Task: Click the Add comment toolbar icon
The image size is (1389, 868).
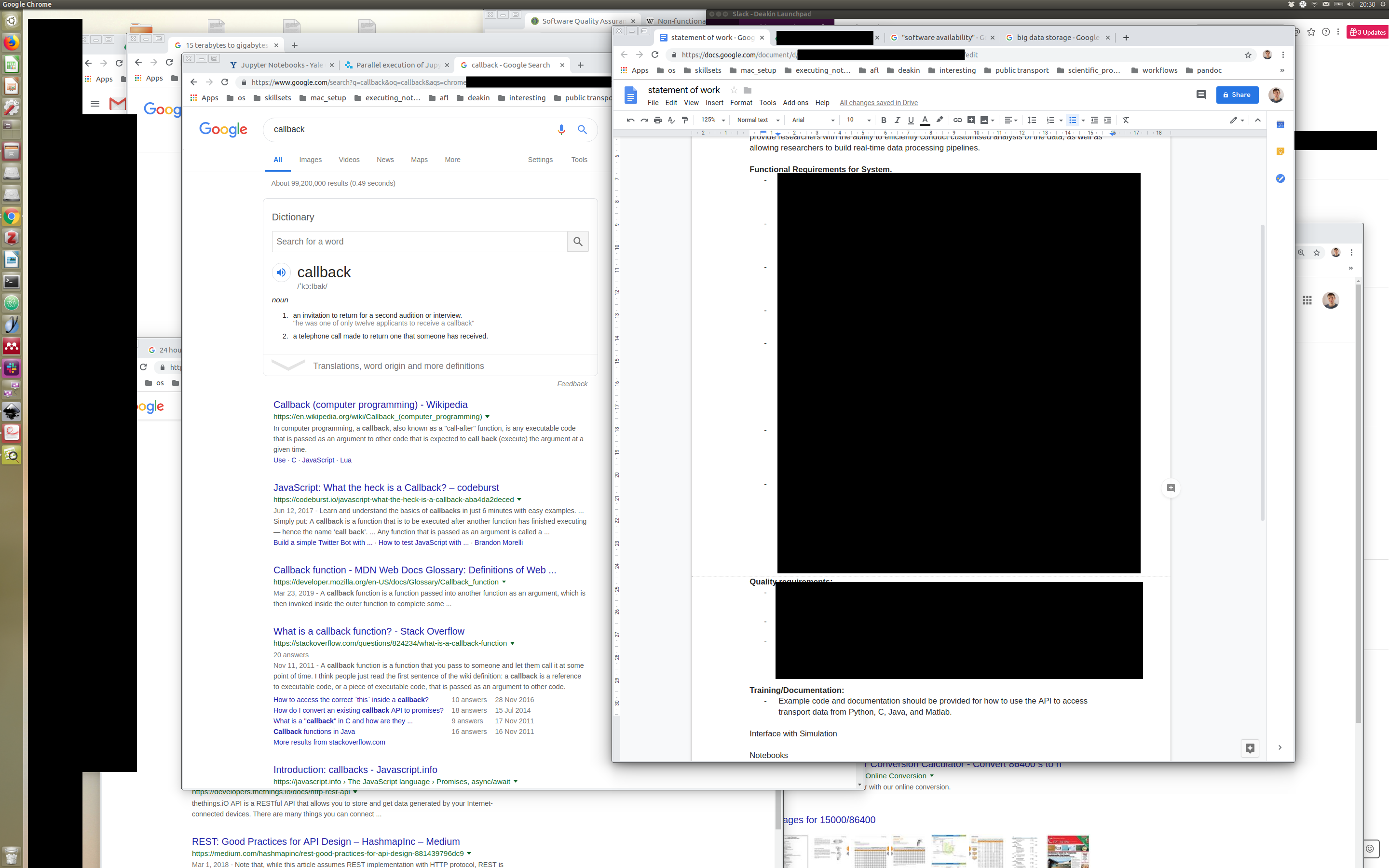Action: (x=971, y=120)
